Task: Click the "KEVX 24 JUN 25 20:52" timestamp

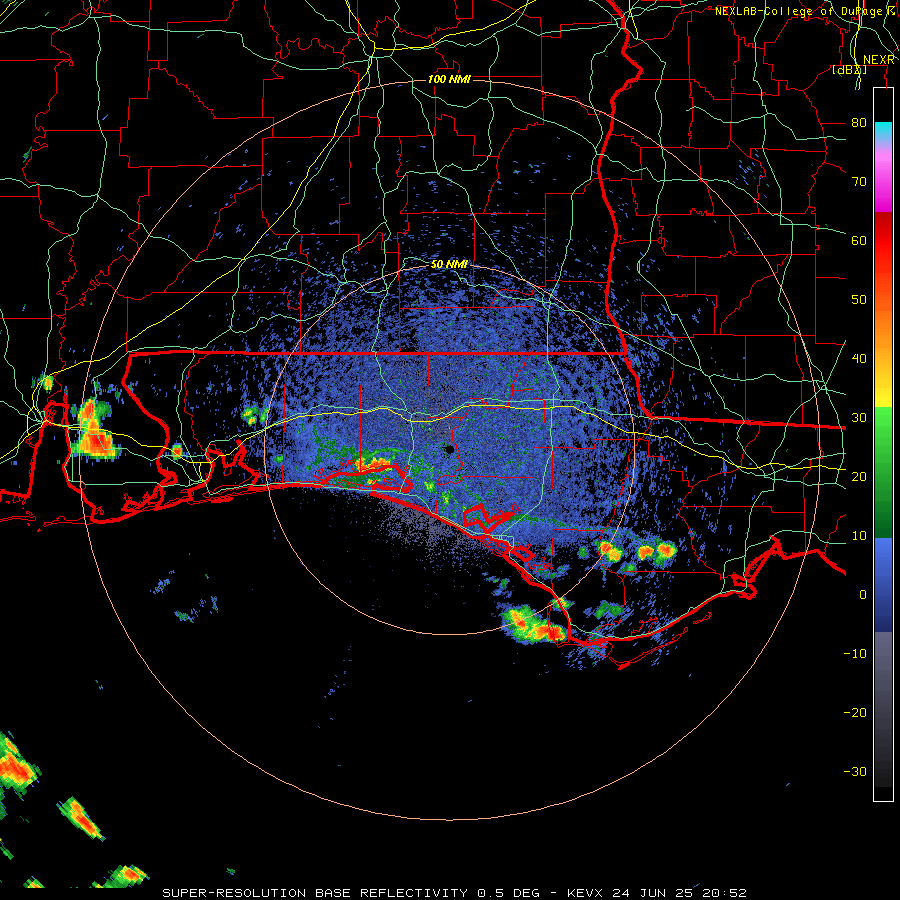Action: coord(657,893)
